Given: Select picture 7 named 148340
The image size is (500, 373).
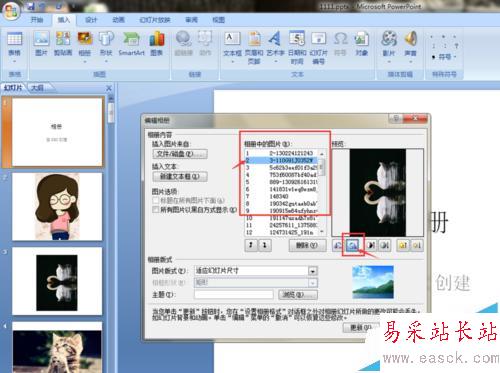Looking at the screenshot, I should [x=282, y=196].
